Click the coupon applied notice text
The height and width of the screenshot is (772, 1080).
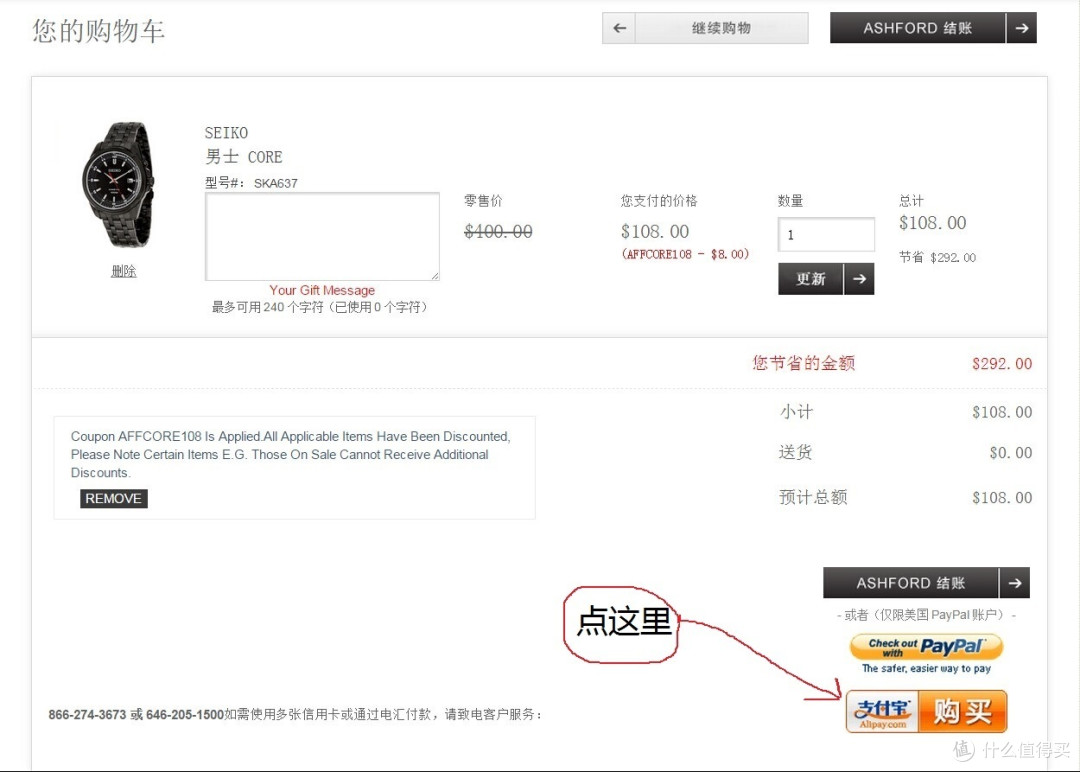coord(291,455)
